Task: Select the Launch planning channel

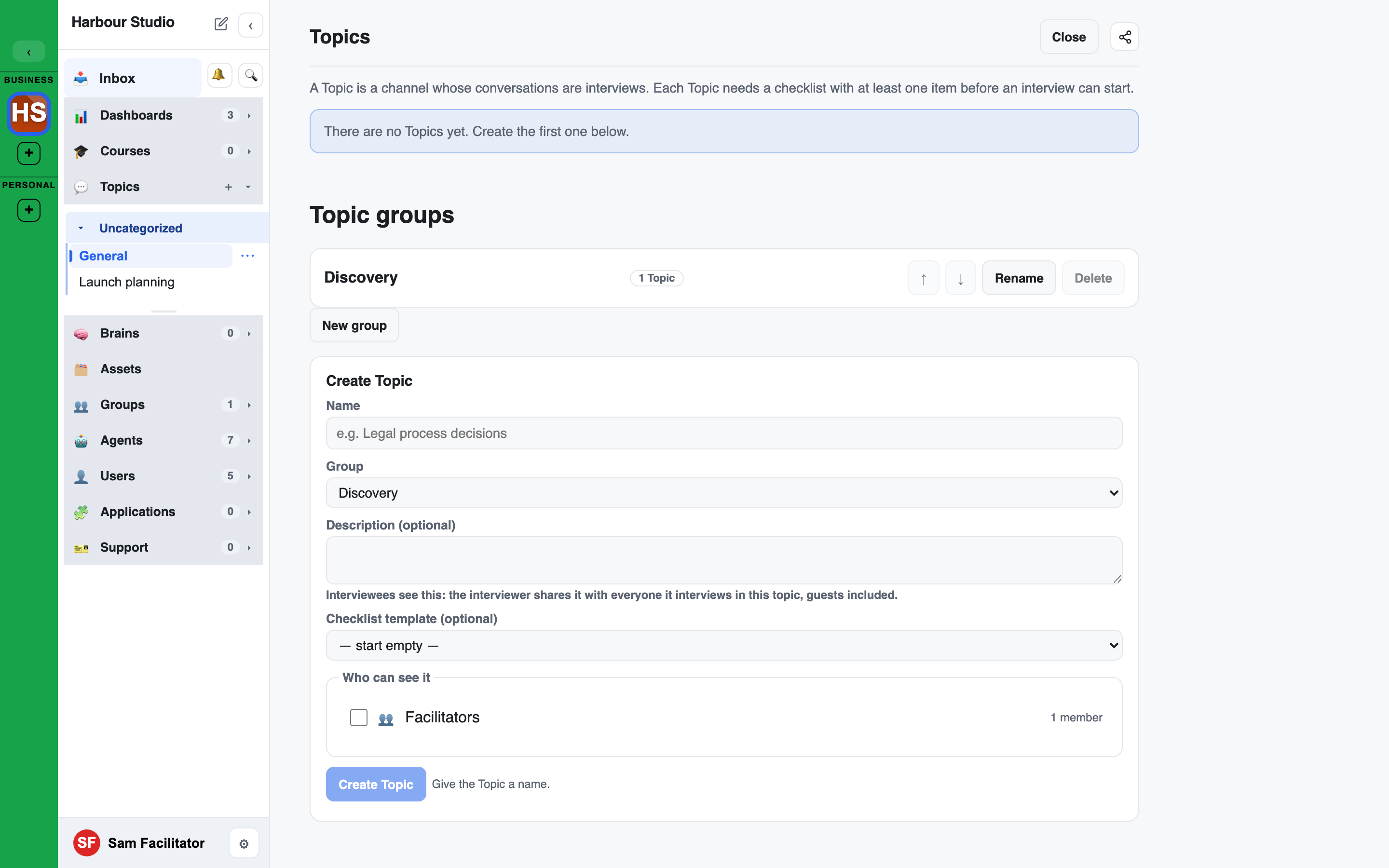Action: point(127,283)
